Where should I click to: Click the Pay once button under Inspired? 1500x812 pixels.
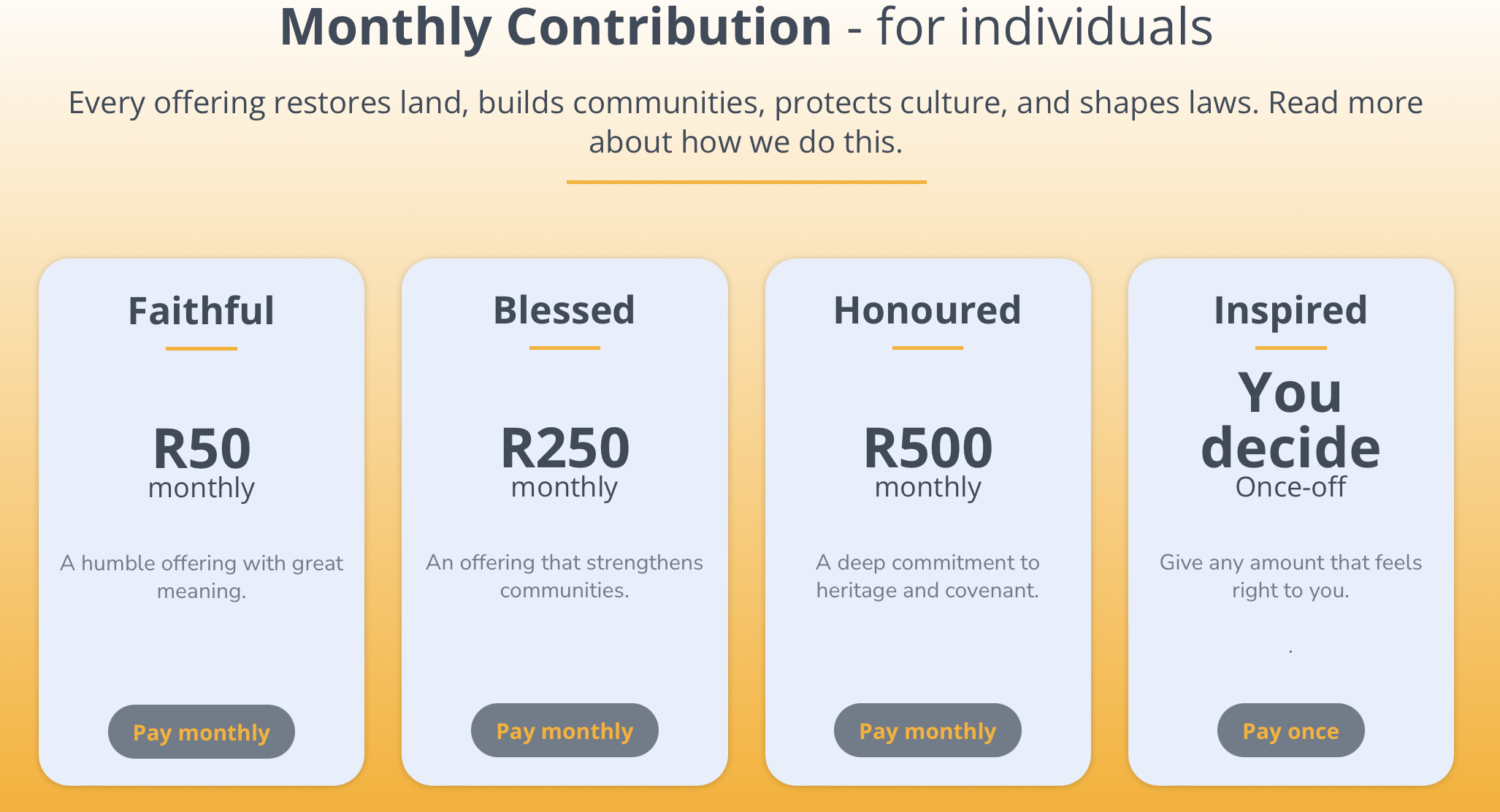point(1290,730)
